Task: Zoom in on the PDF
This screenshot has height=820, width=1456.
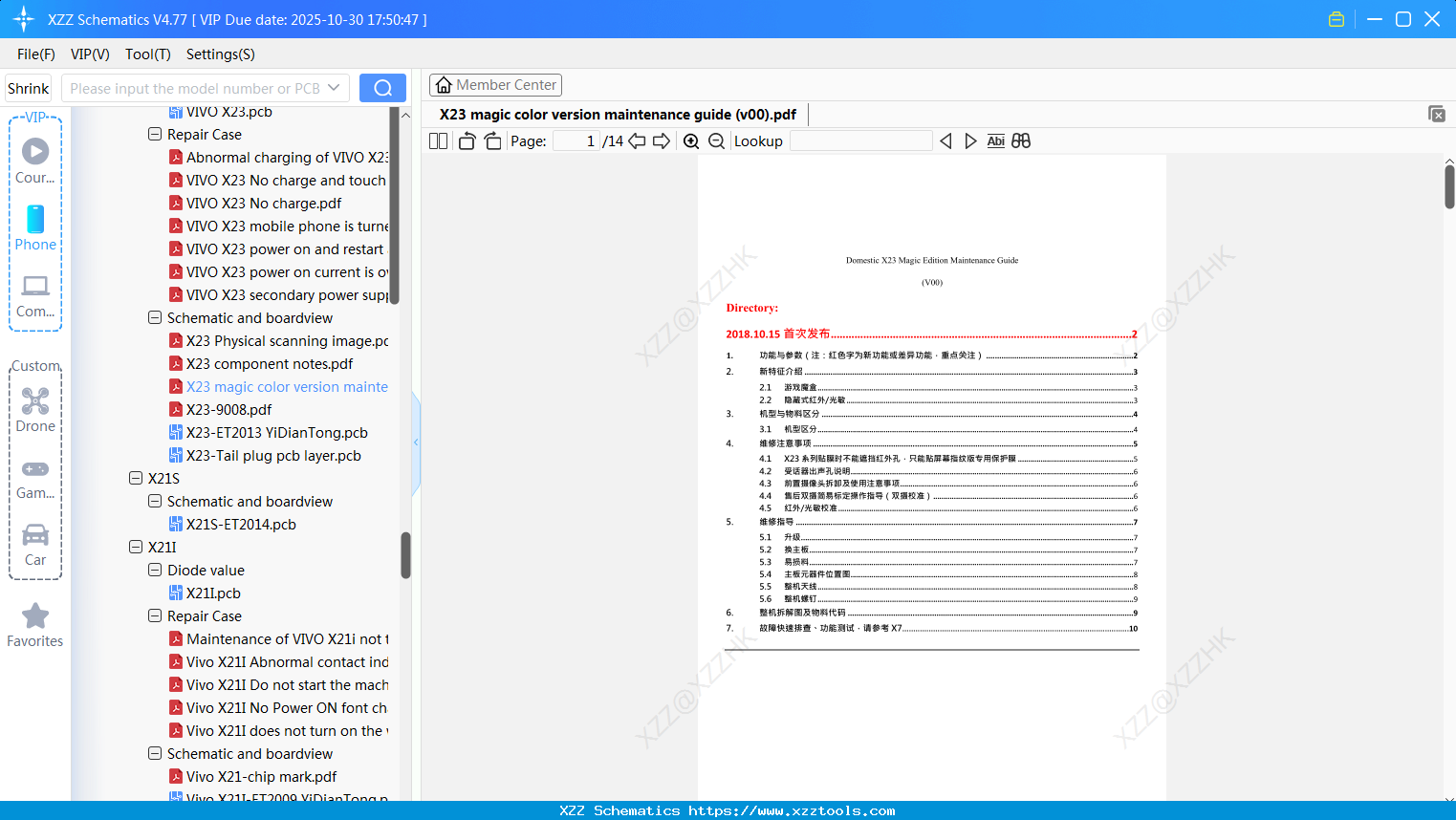Action: (691, 141)
